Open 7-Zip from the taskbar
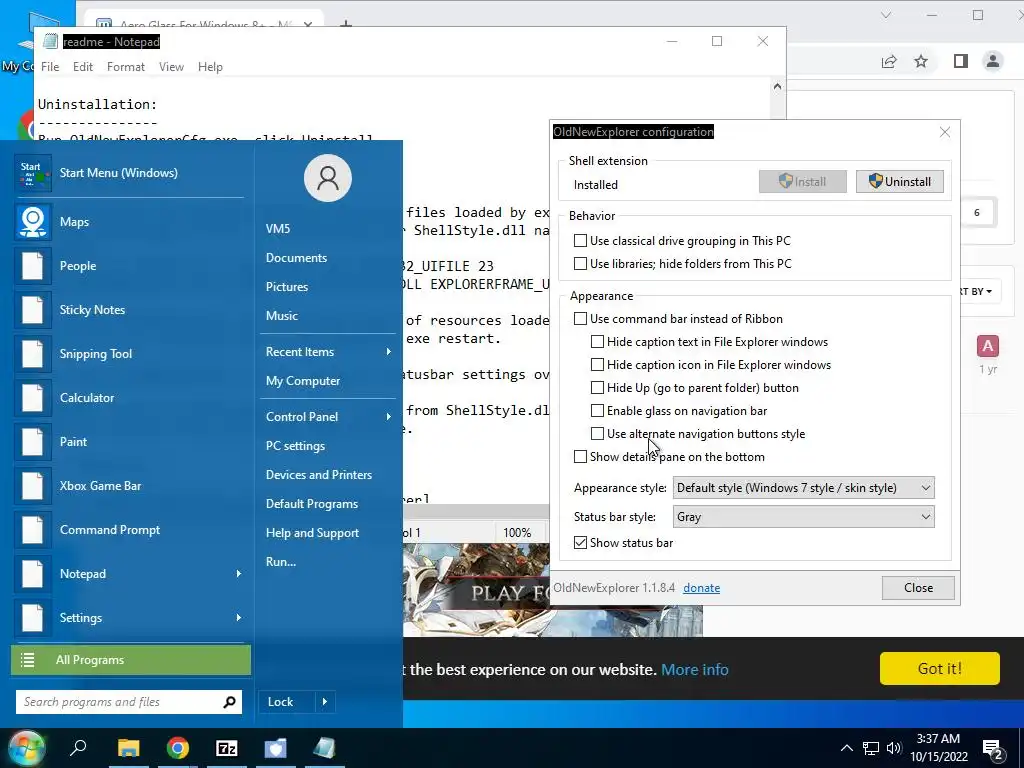This screenshot has height=768, width=1024. coord(227,748)
